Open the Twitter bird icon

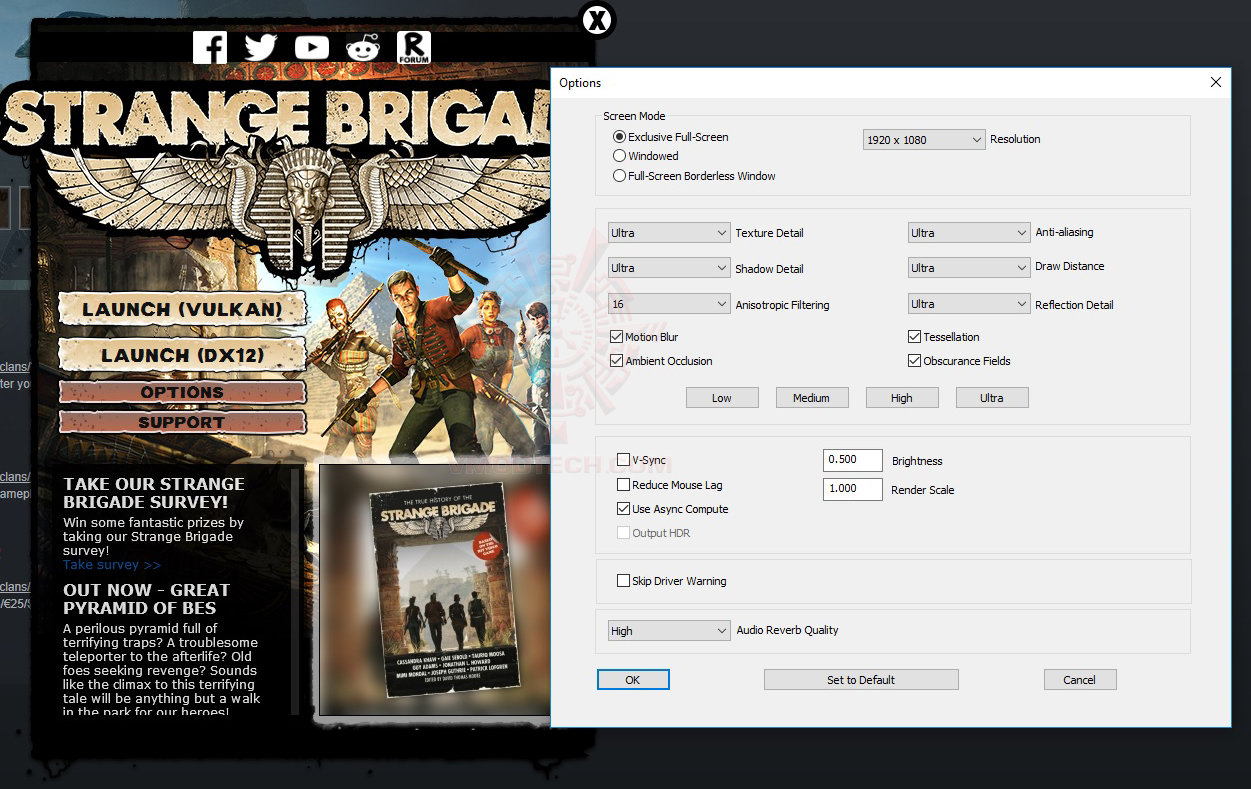(261, 47)
